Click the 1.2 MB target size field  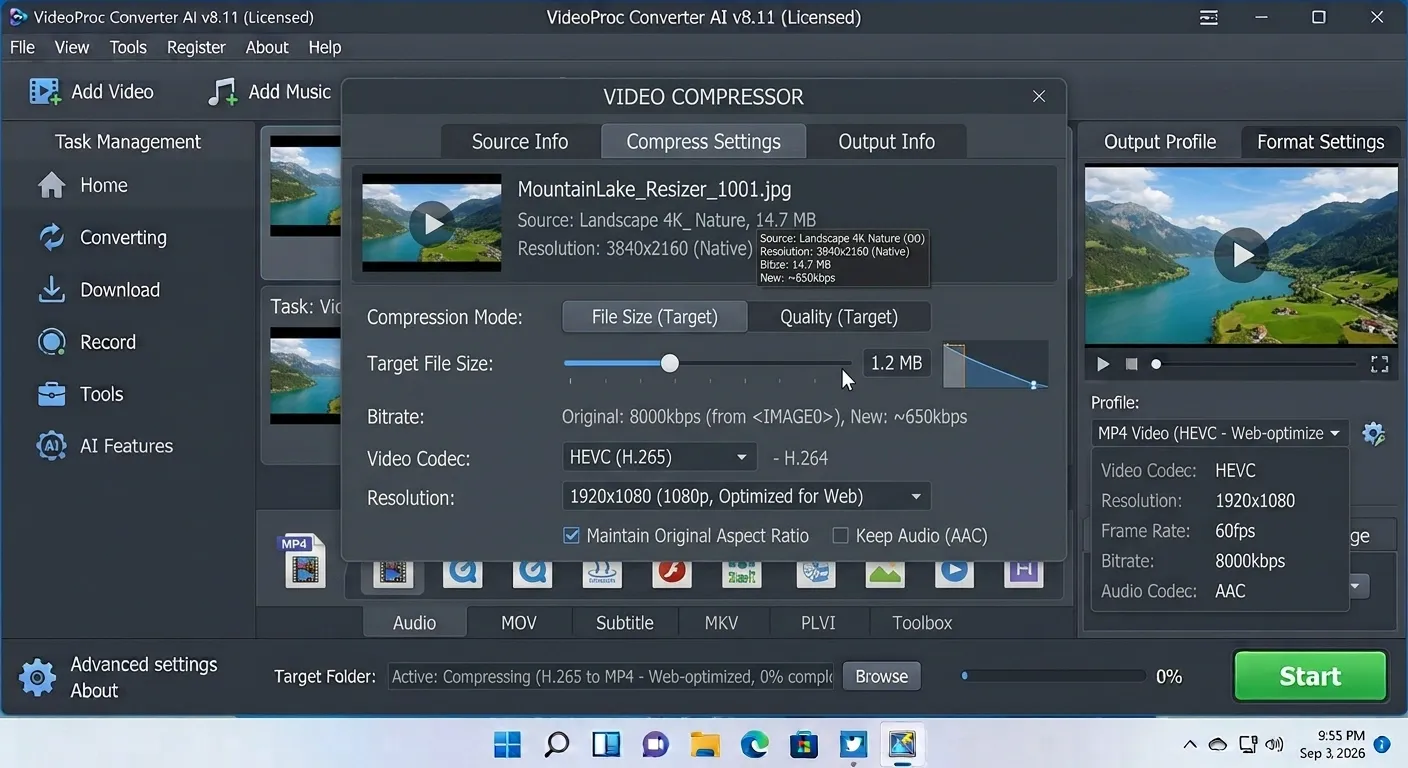896,363
